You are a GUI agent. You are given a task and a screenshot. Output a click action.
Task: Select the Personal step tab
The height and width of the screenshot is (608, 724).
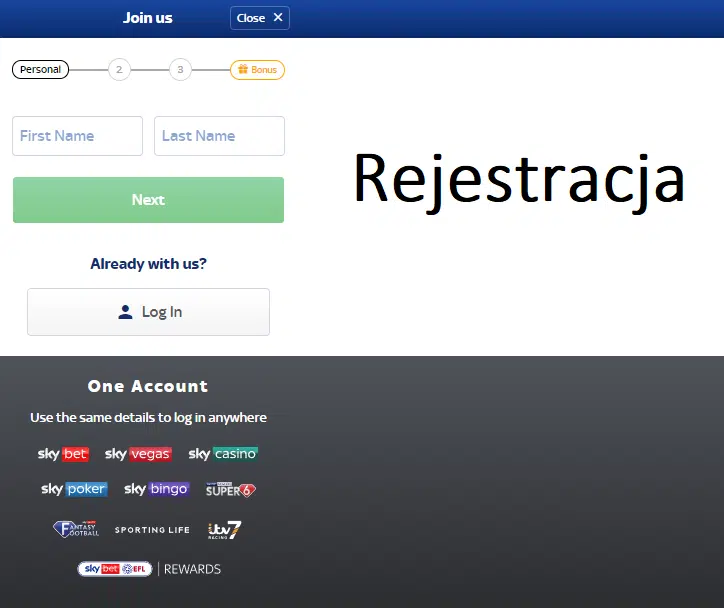point(41,70)
